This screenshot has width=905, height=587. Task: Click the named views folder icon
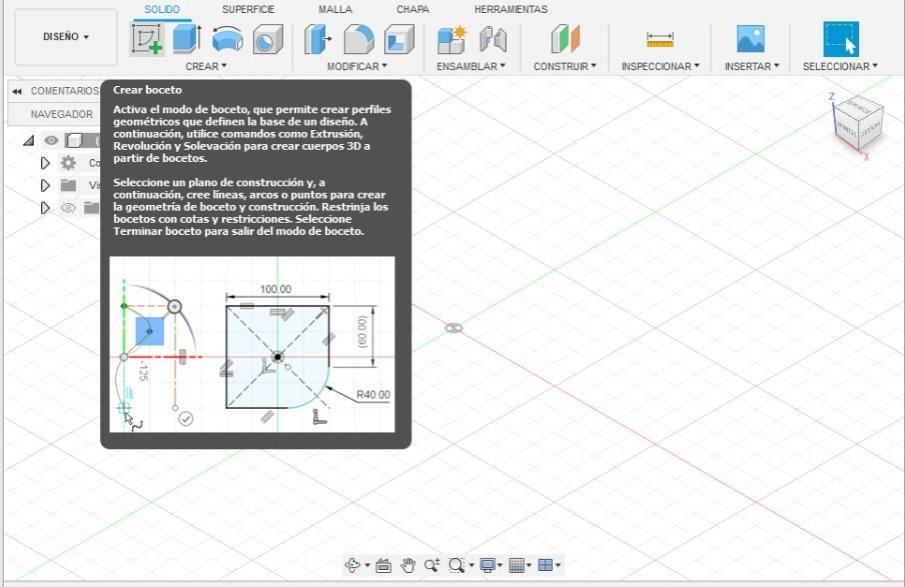(68, 185)
